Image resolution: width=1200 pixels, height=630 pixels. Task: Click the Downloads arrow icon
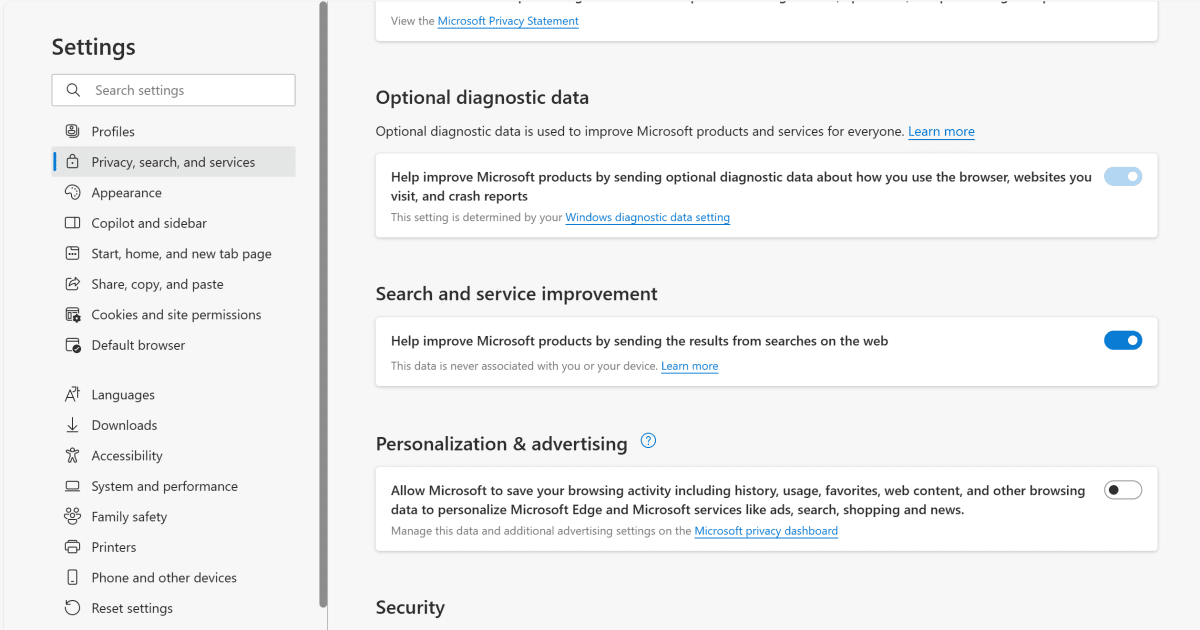tap(72, 425)
